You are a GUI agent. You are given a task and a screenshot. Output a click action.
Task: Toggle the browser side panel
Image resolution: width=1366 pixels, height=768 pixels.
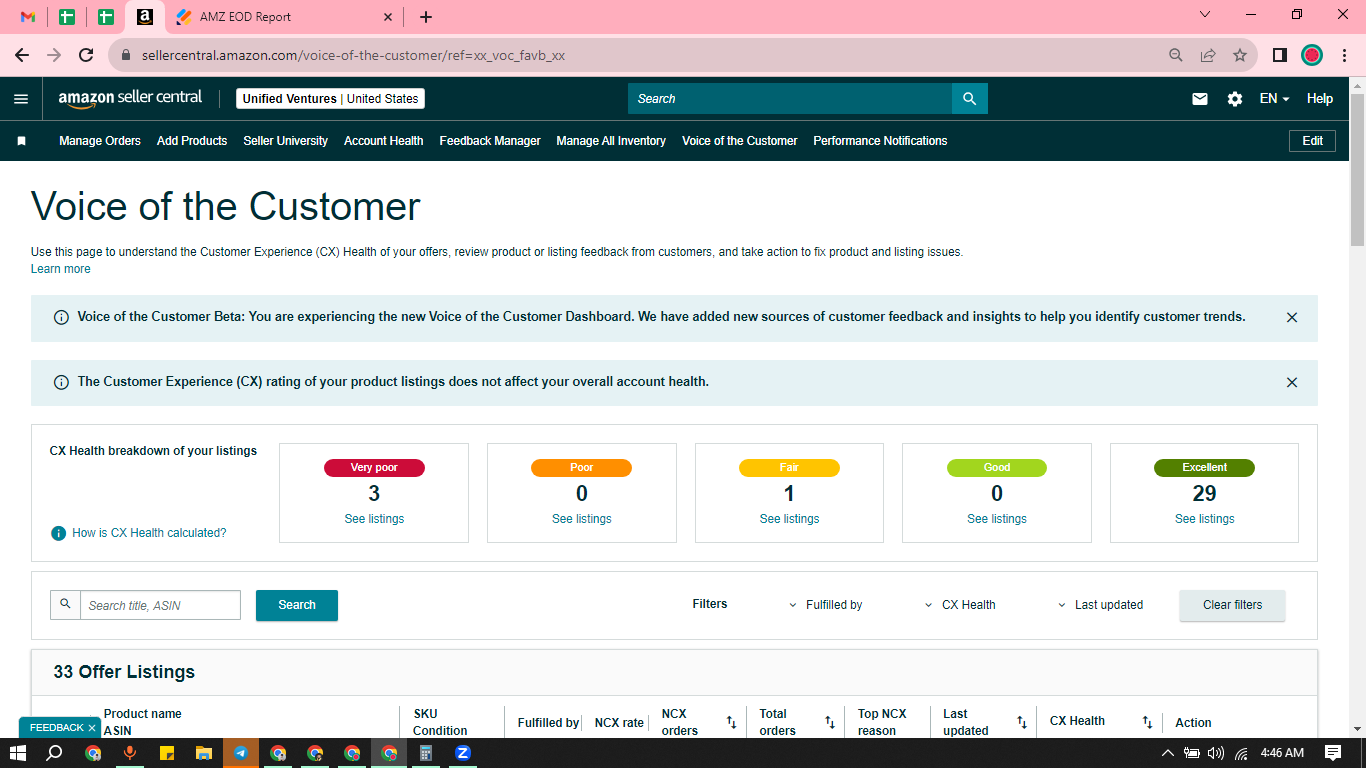[1279, 56]
